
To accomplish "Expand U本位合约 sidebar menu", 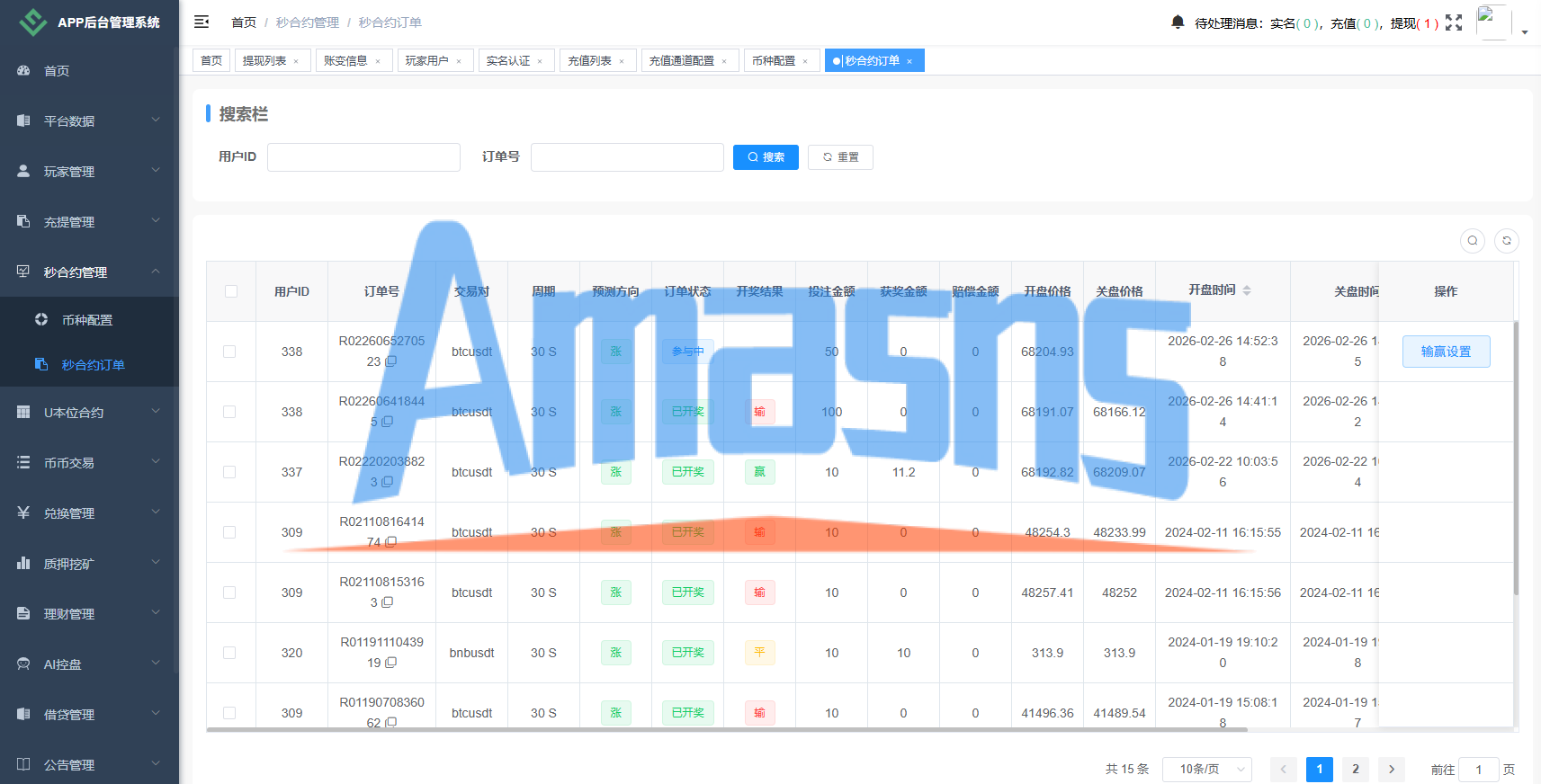I will pos(89,412).
